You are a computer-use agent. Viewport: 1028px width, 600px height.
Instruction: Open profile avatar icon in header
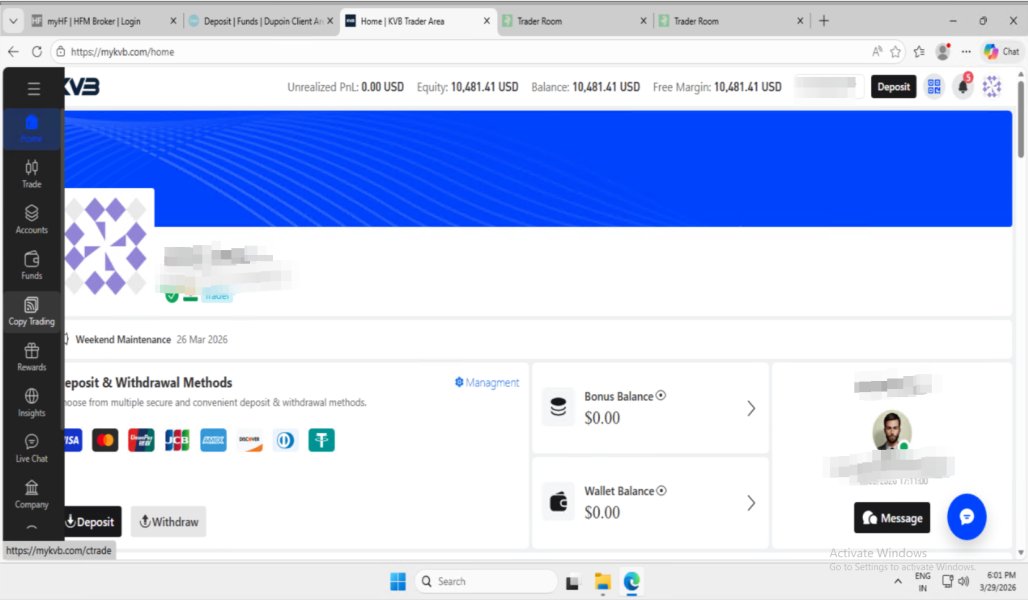pyautogui.click(x=991, y=87)
